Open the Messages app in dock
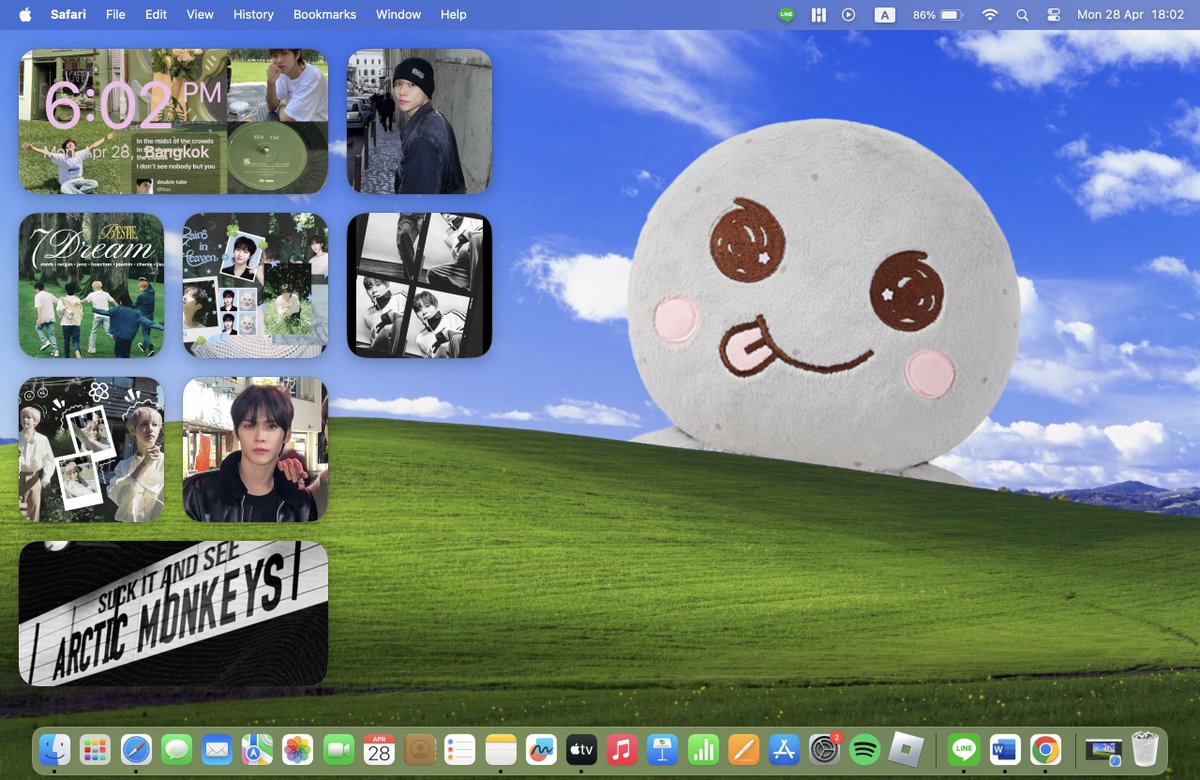The width and height of the screenshot is (1200, 780). point(176,749)
